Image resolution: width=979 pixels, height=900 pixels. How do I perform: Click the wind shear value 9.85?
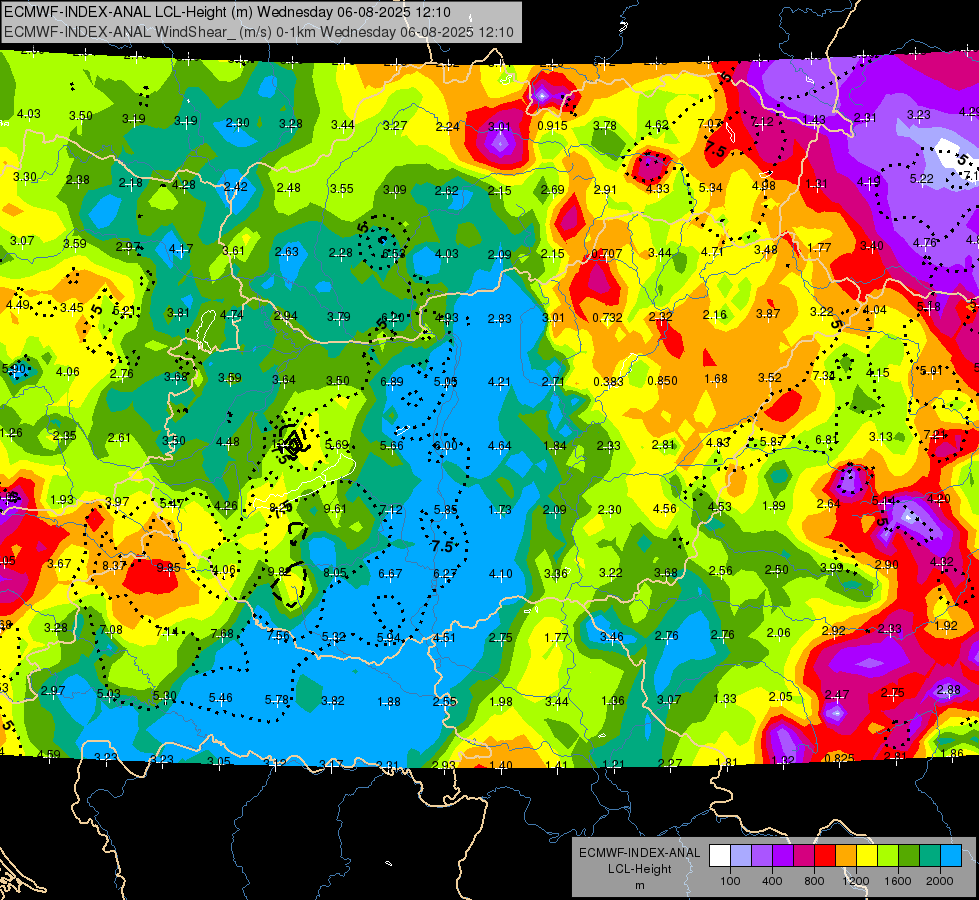pyautogui.click(x=169, y=568)
